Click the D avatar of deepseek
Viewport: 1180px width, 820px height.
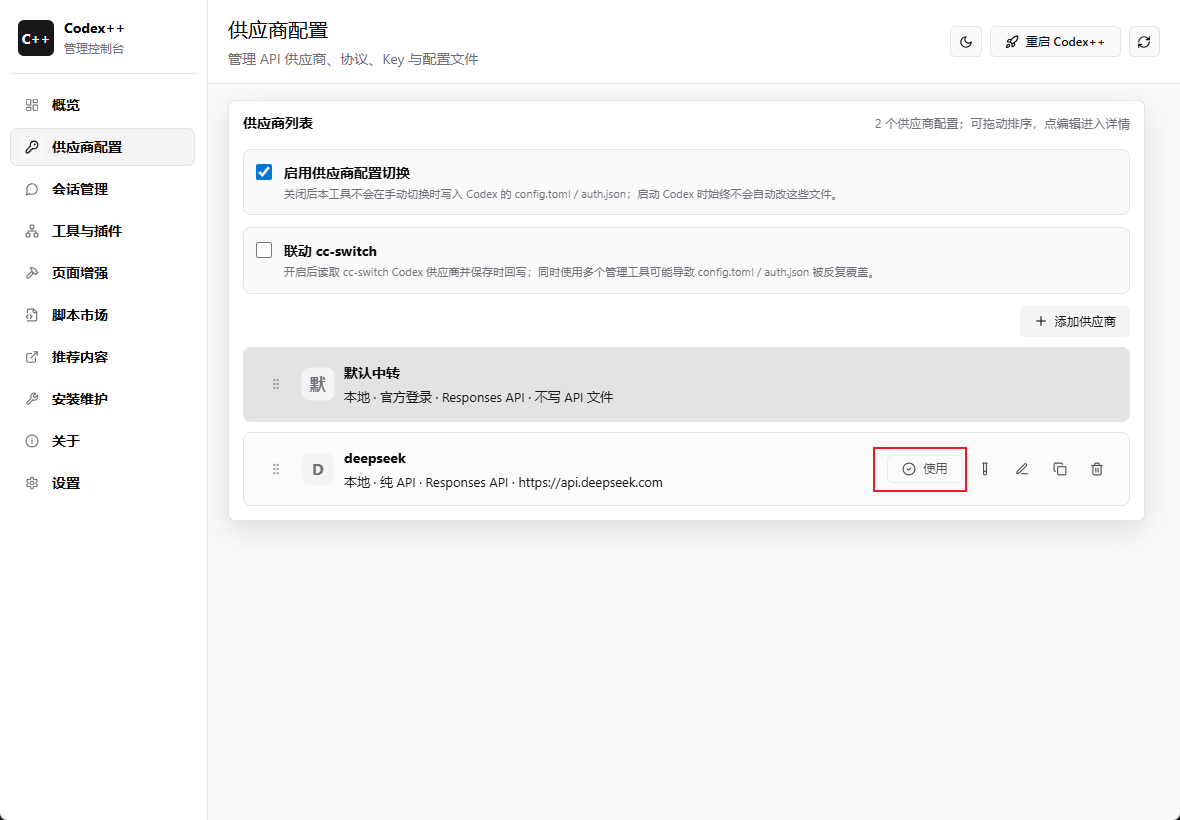(x=318, y=469)
